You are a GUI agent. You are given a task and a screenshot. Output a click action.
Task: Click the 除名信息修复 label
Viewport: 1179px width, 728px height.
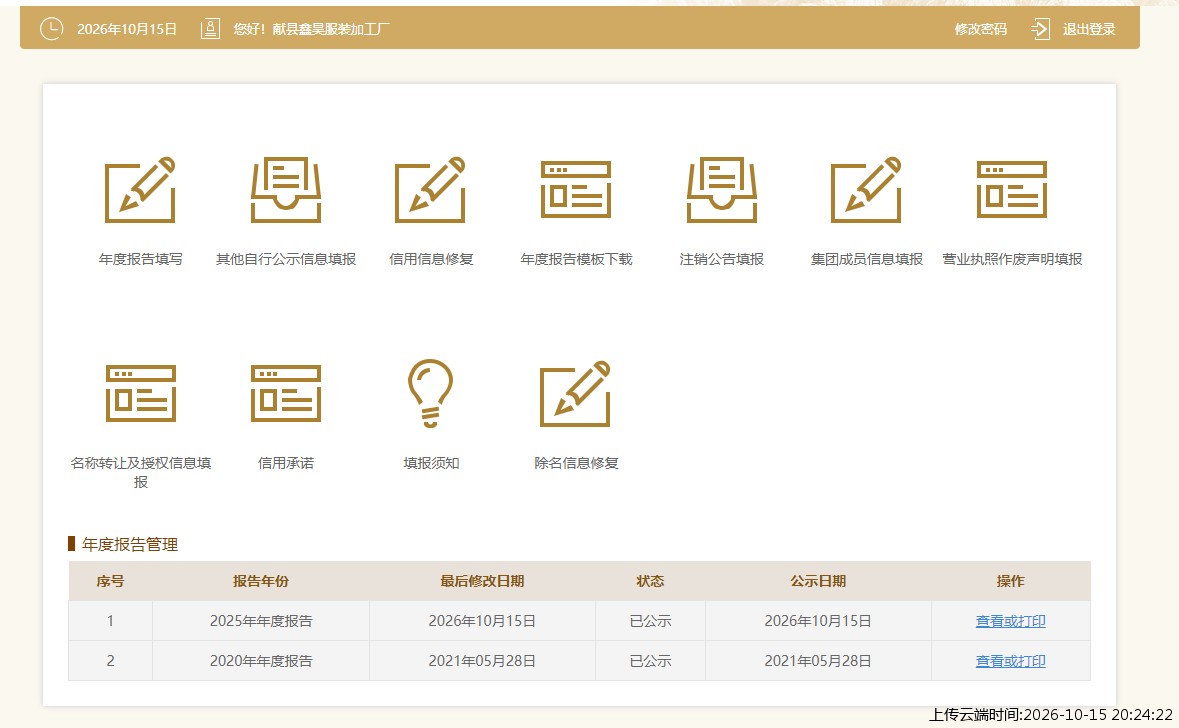click(x=576, y=463)
